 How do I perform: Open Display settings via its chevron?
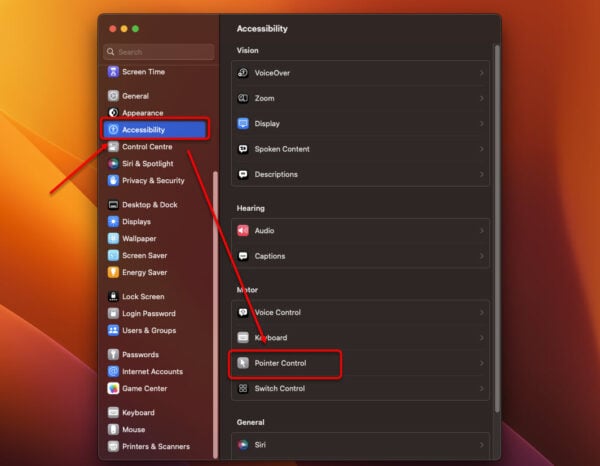(482, 124)
